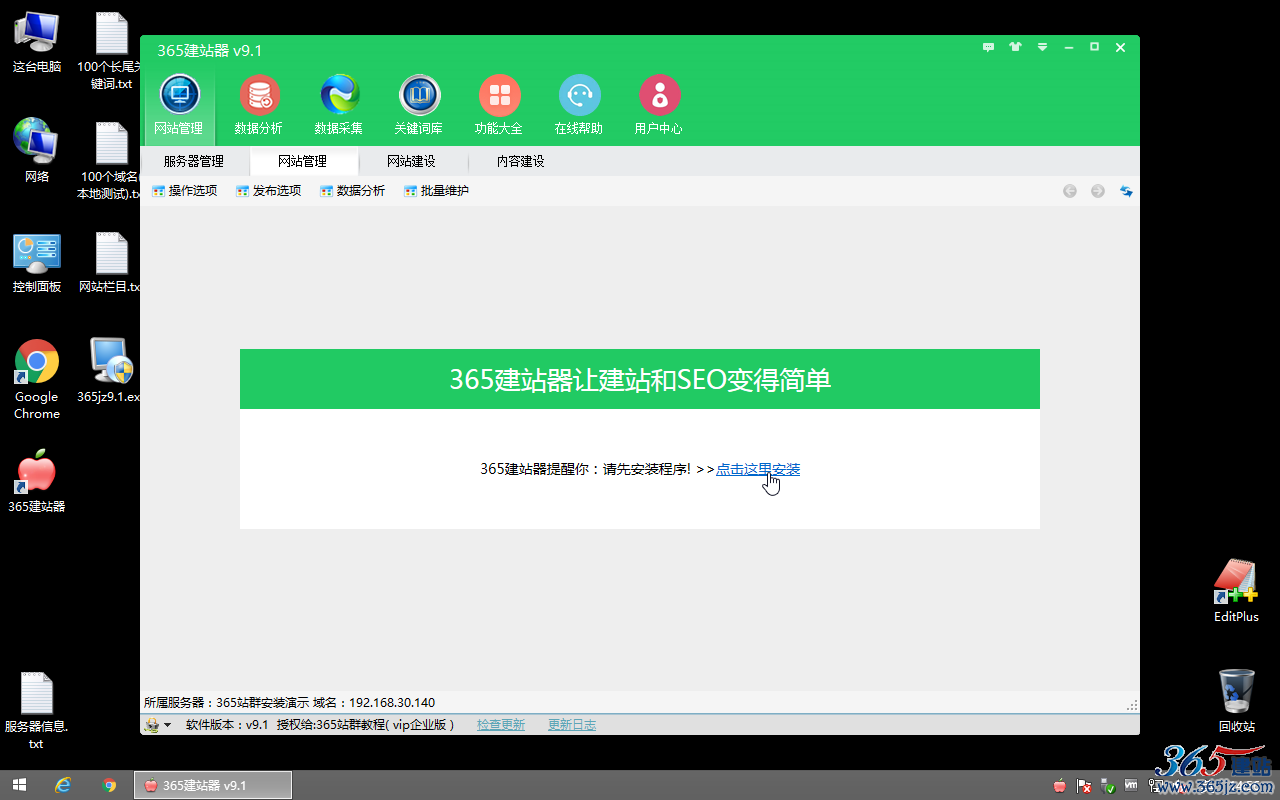Select the 网络 desktop icon

[37, 151]
